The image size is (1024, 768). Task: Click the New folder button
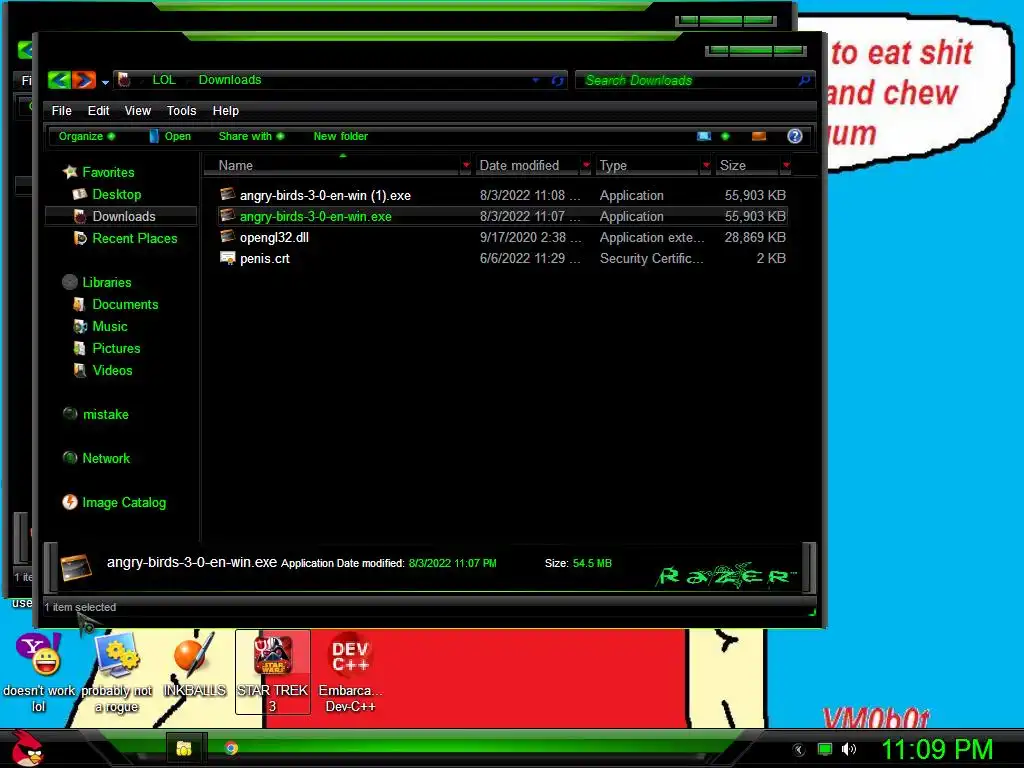click(340, 136)
